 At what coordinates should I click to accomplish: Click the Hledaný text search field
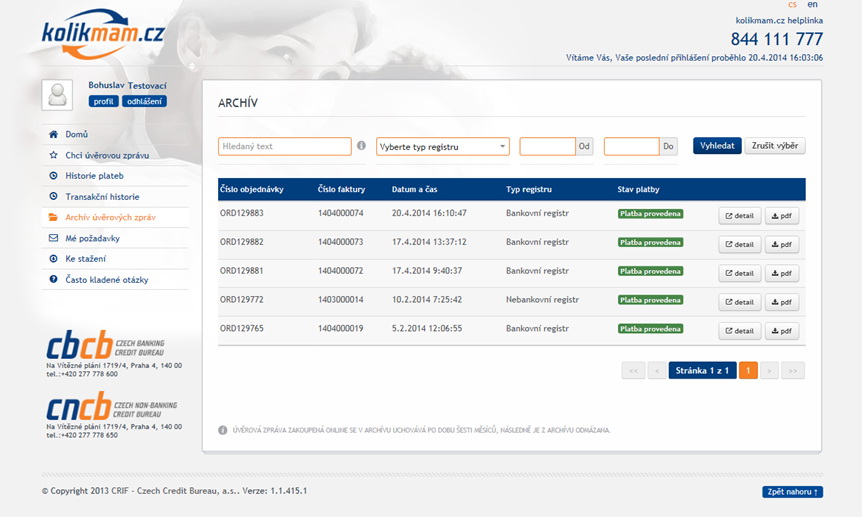[x=284, y=147]
